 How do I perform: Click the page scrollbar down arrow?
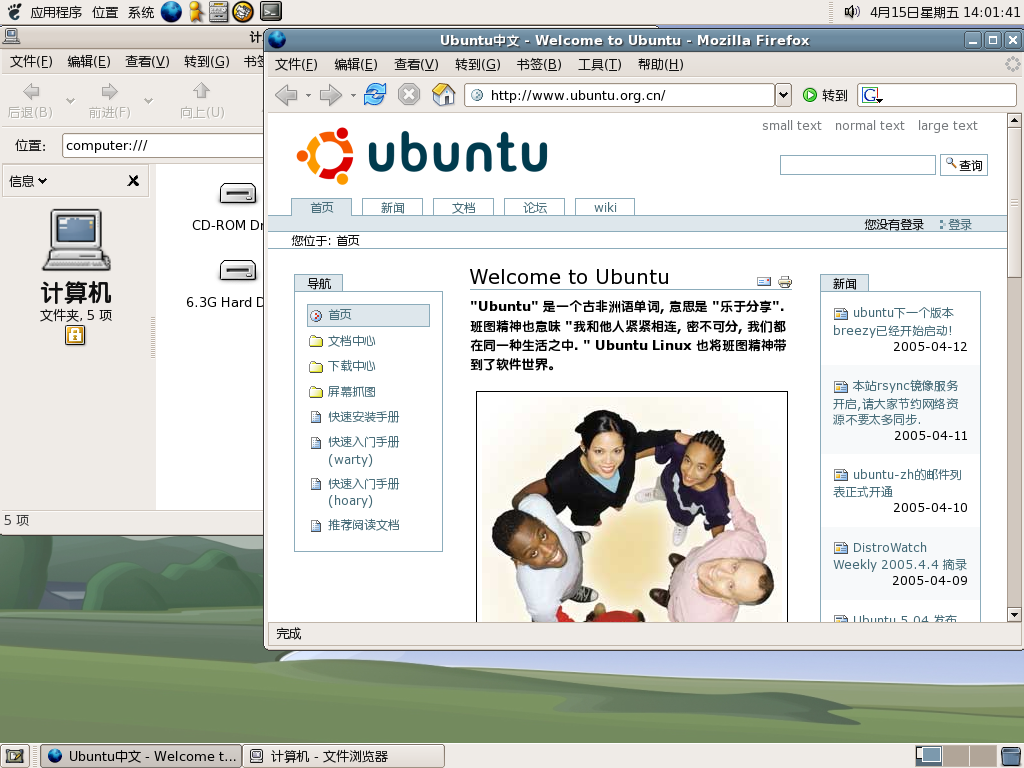1014,615
